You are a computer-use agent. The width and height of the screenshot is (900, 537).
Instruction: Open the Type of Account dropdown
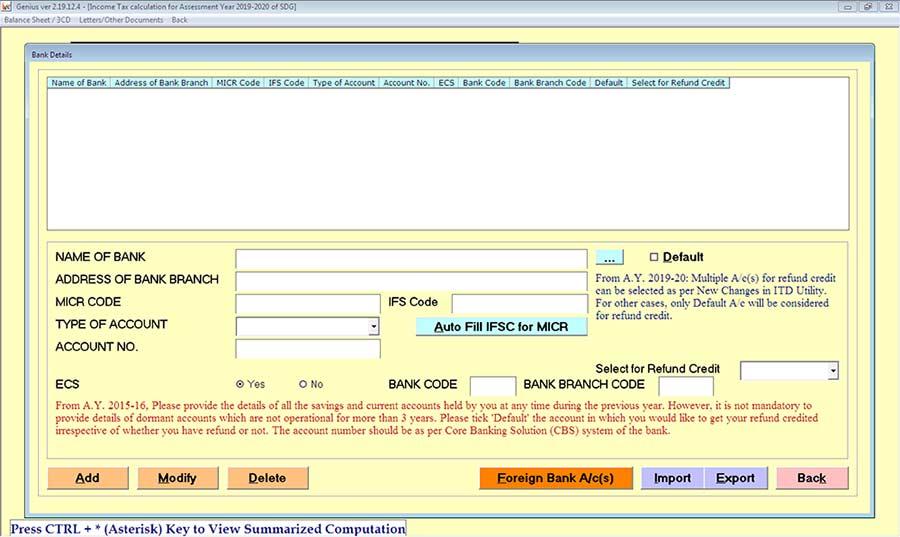click(374, 326)
